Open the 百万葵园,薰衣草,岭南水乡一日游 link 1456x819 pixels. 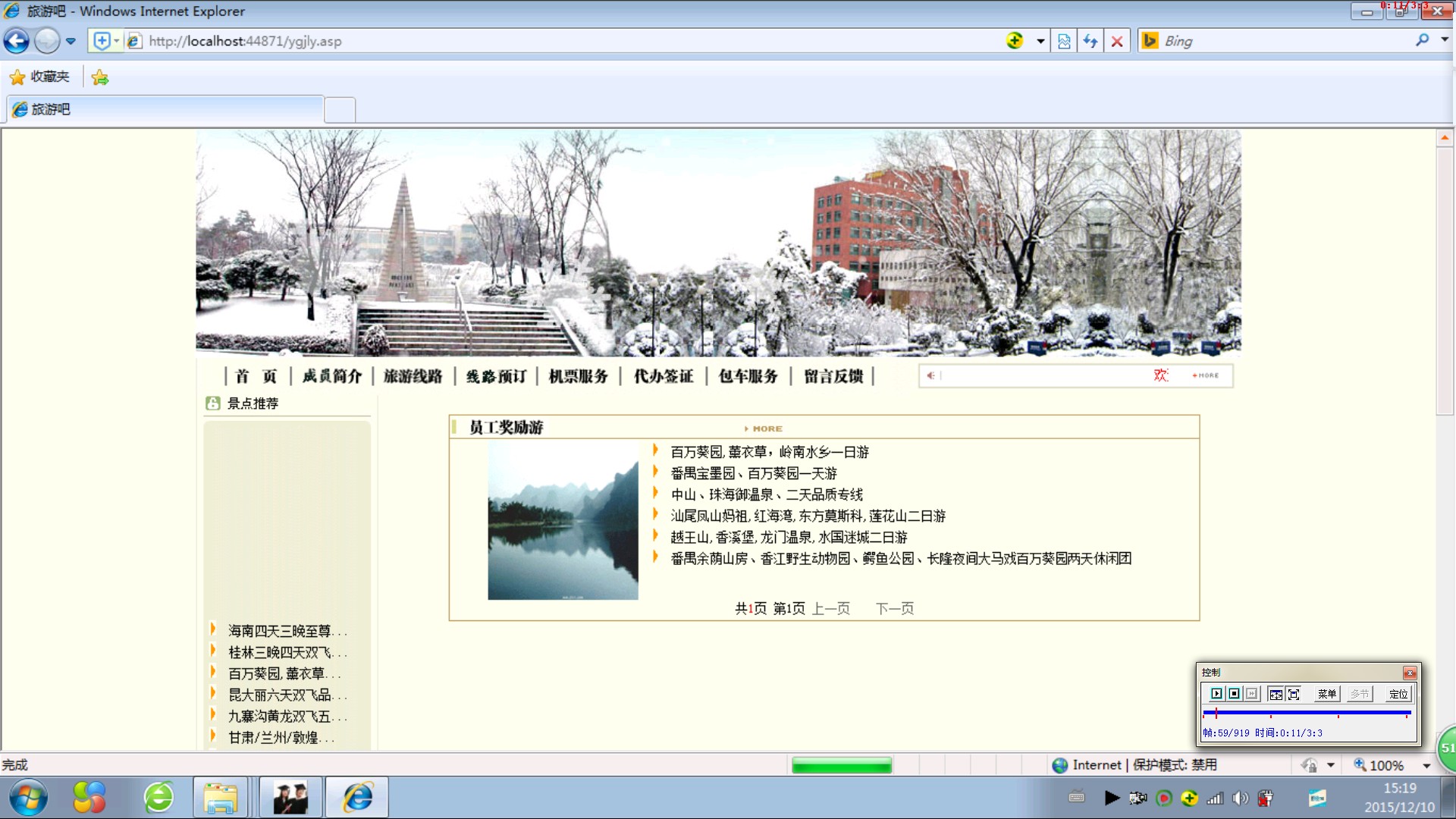pos(770,452)
